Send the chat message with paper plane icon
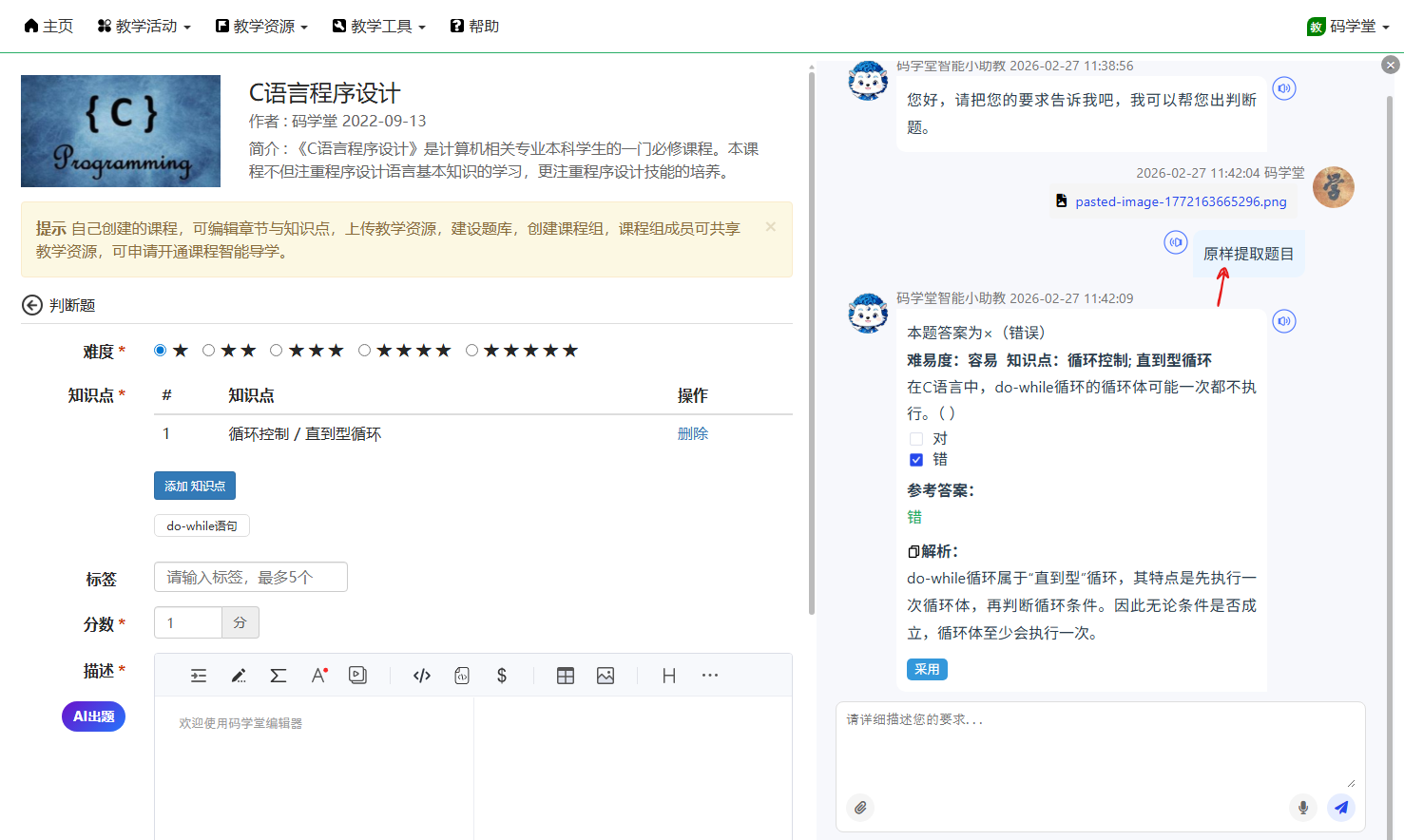1404x840 pixels. [1341, 808]
